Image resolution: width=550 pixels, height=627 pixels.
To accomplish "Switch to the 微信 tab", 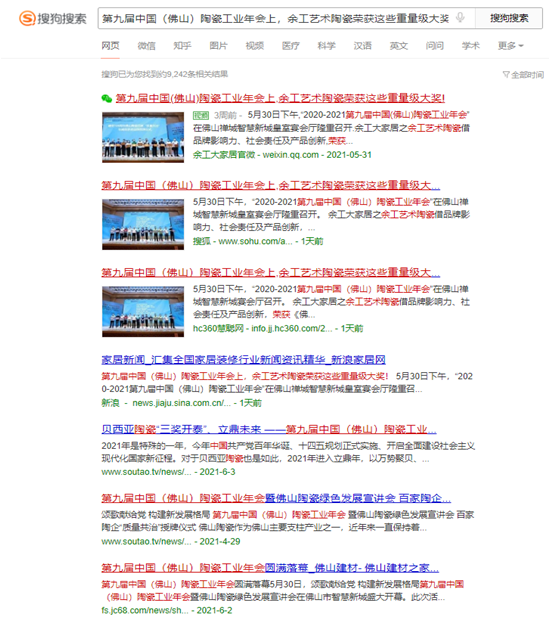I will click(x=146, y=46).
